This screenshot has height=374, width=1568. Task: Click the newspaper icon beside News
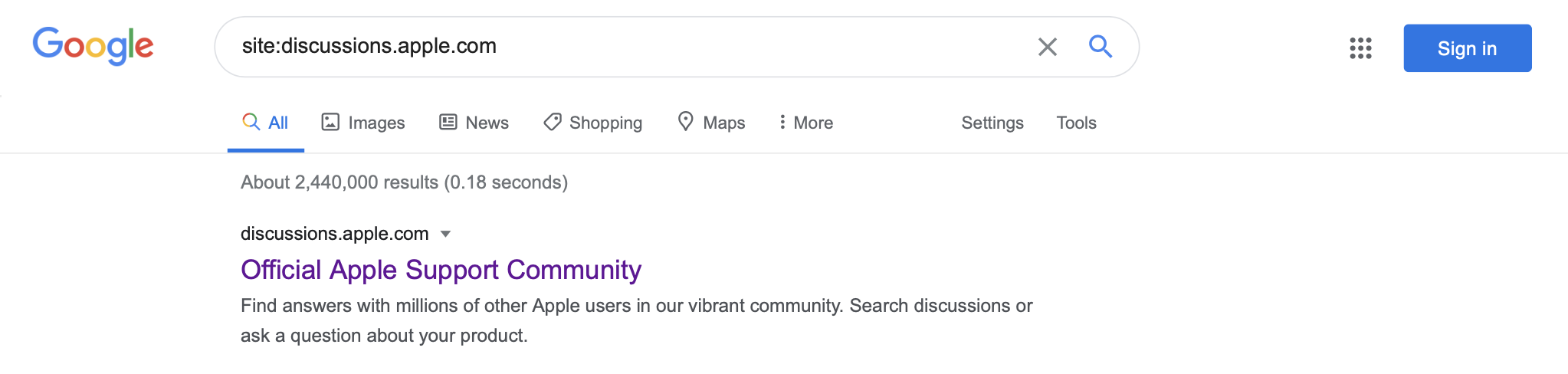pyautogui.click(x=448, y=122)
